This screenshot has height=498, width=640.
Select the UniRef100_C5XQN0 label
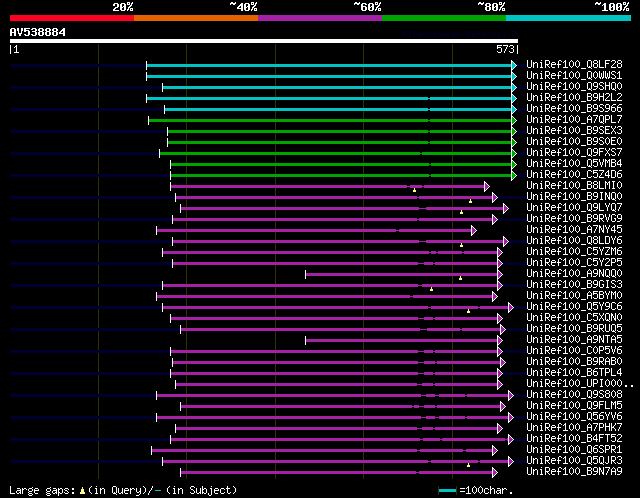[x=574, y=318]
